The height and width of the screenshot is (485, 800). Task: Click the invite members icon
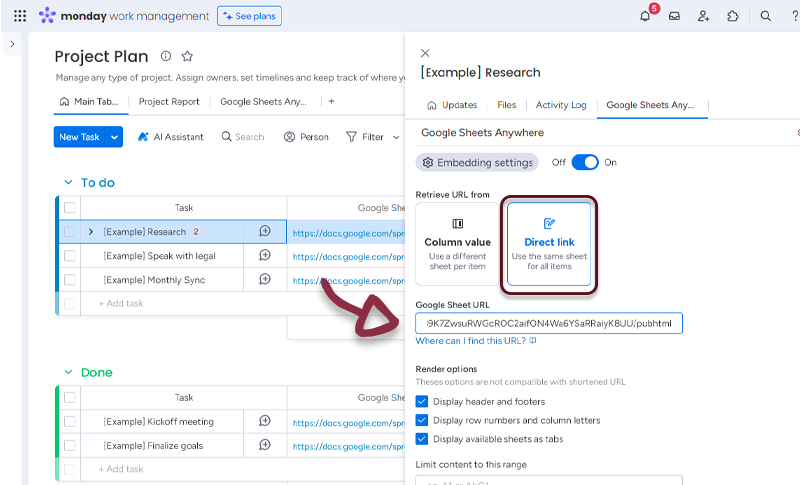click(x=703, y=16)
